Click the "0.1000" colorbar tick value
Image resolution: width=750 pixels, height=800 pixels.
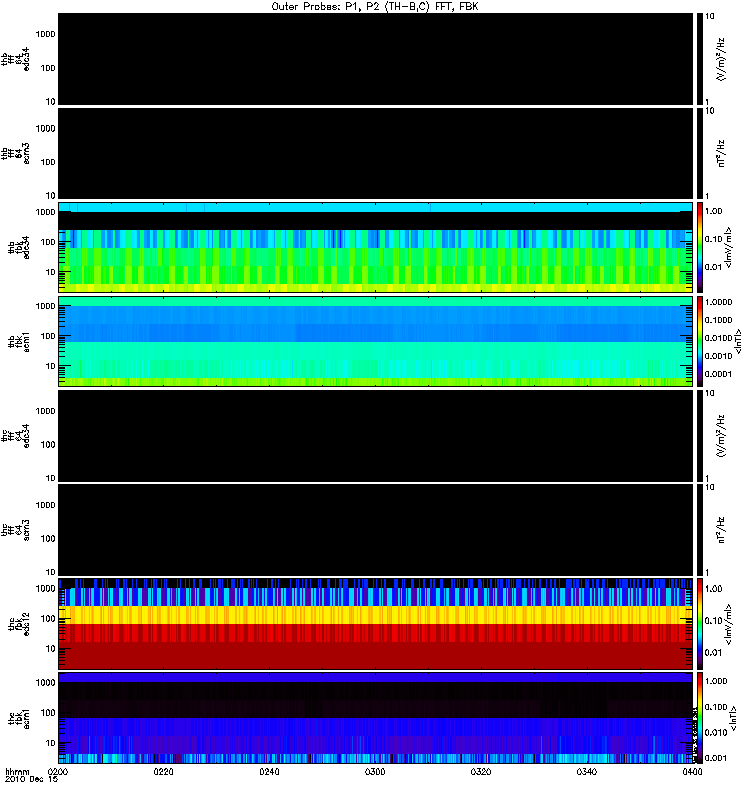718,320
